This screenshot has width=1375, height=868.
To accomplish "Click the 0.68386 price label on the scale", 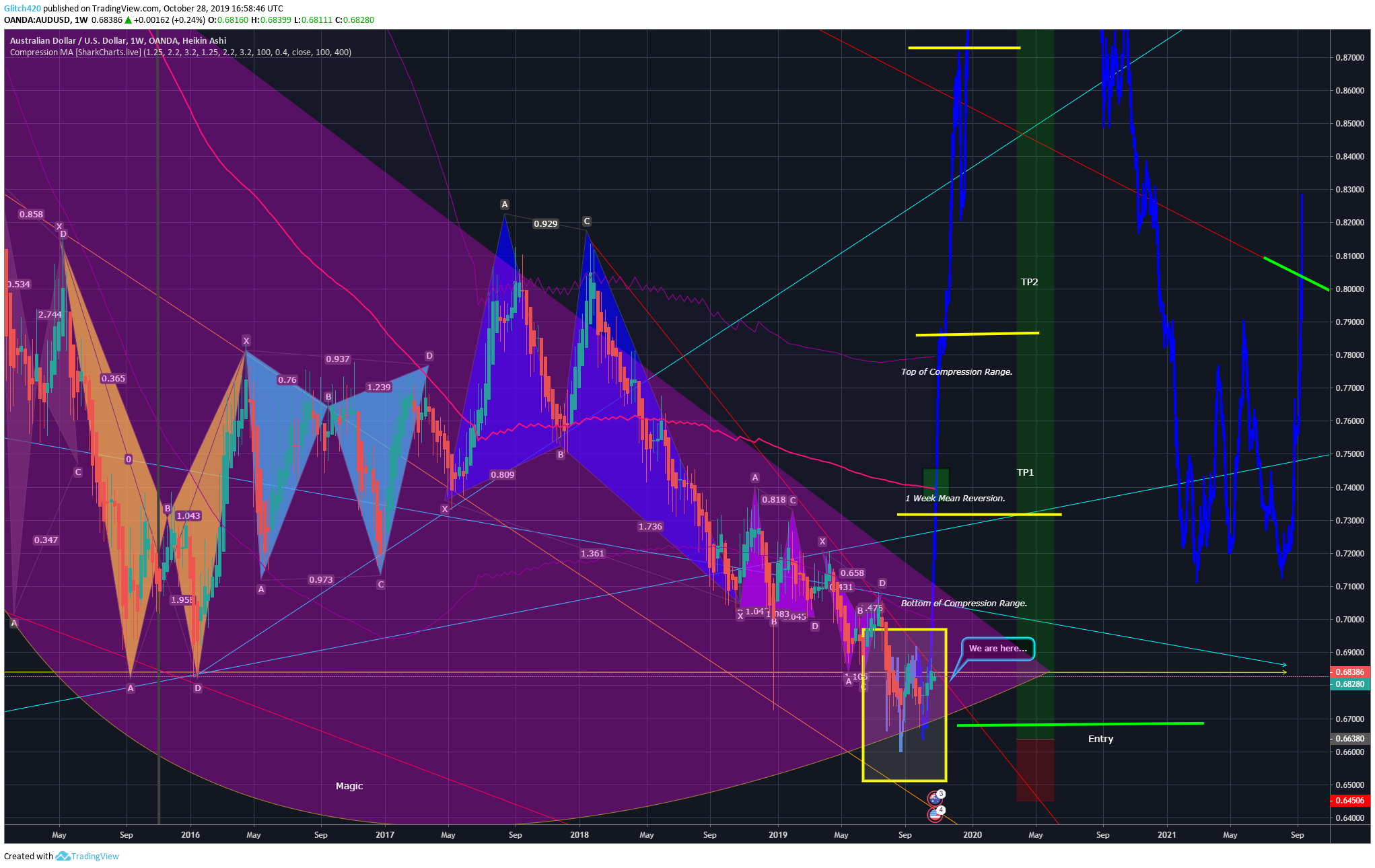I will pos(1349,672).
